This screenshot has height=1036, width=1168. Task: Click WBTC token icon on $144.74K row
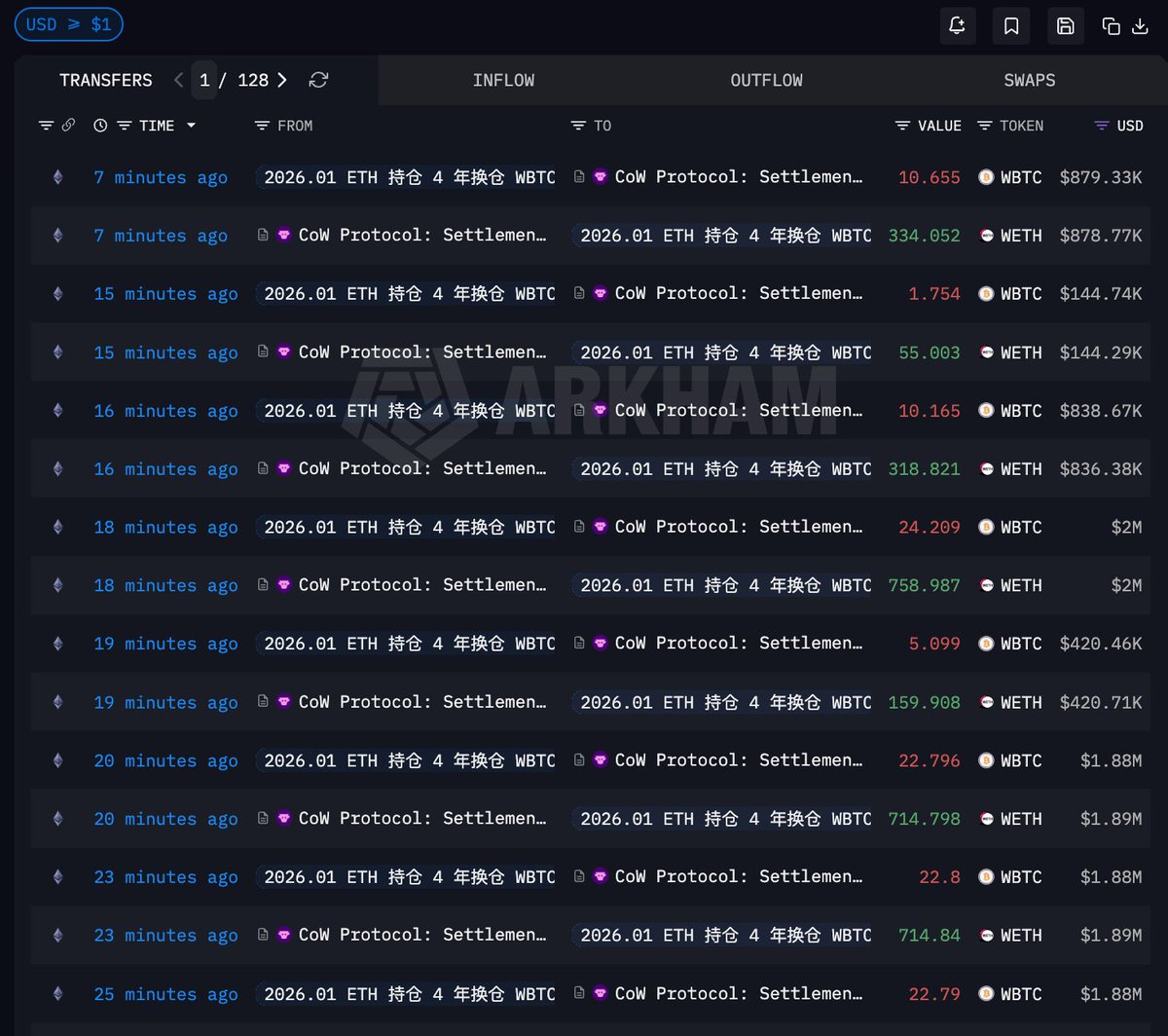click(986, 294)
